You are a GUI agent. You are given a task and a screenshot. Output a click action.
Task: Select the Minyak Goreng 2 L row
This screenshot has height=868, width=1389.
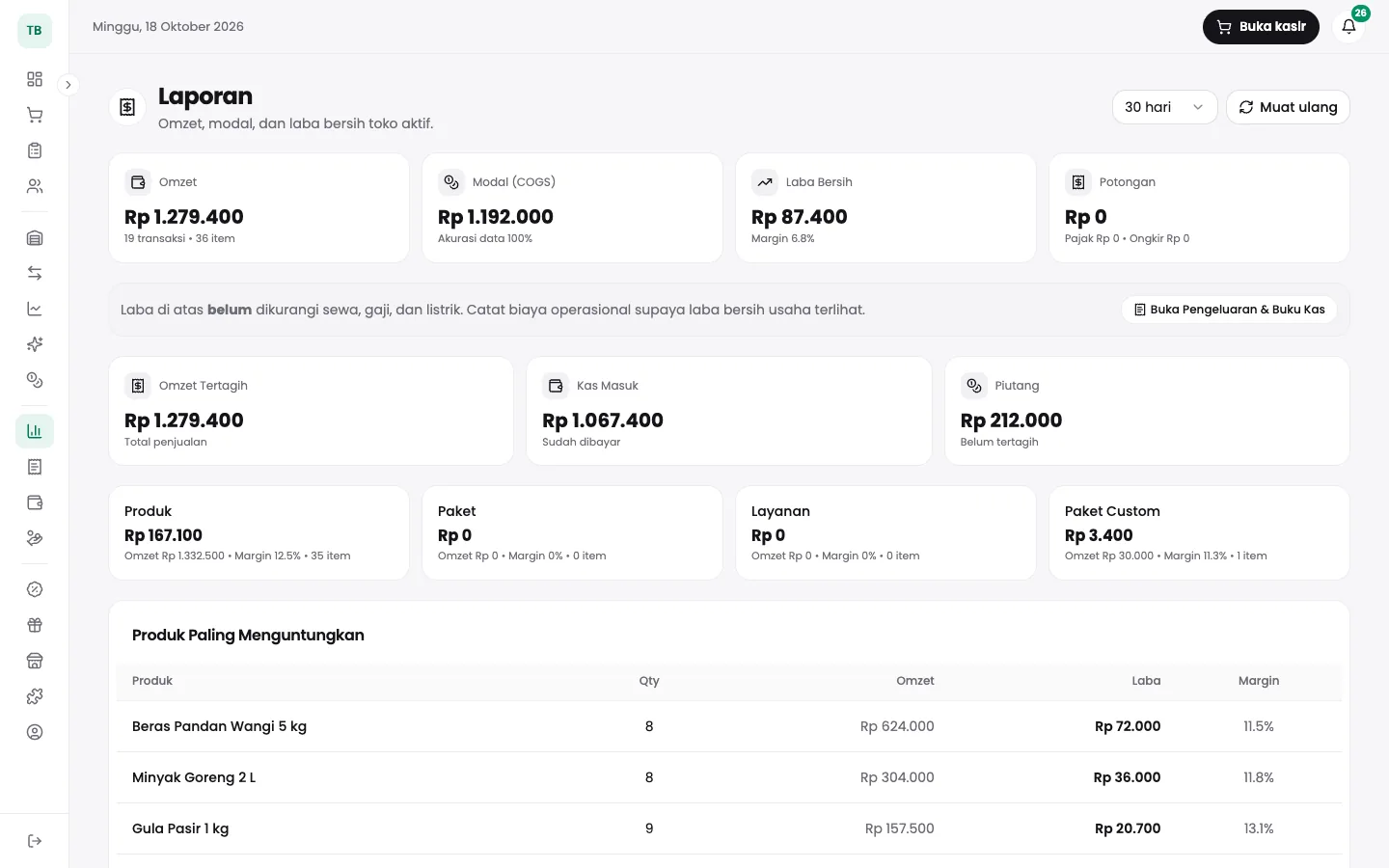coord(729,777)
